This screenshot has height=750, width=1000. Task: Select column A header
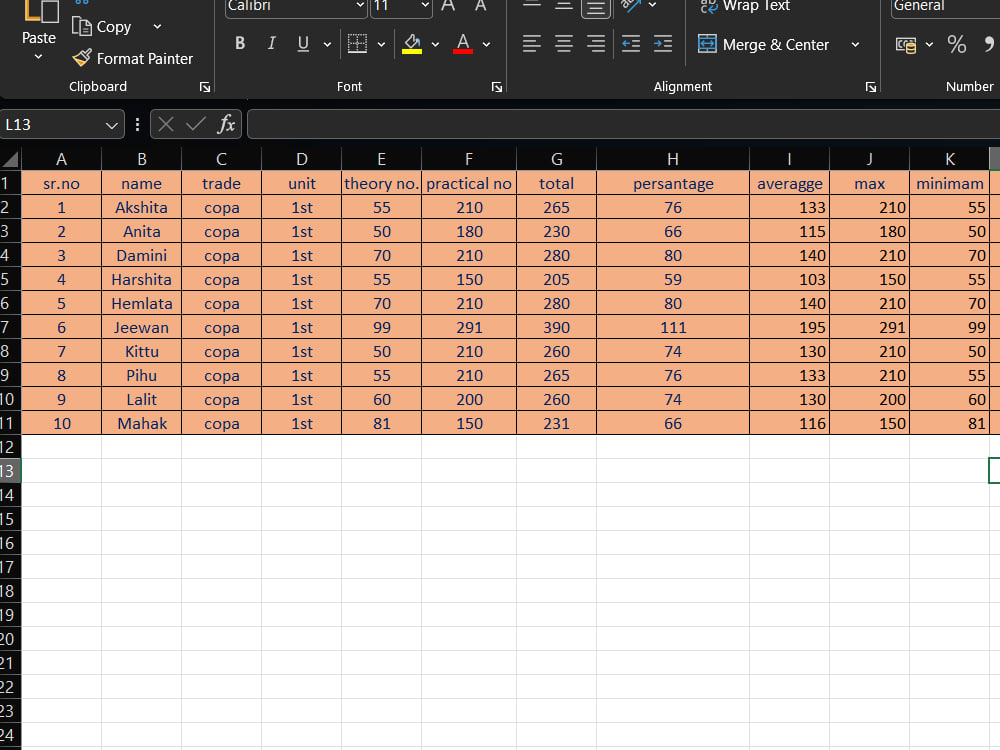61,159
